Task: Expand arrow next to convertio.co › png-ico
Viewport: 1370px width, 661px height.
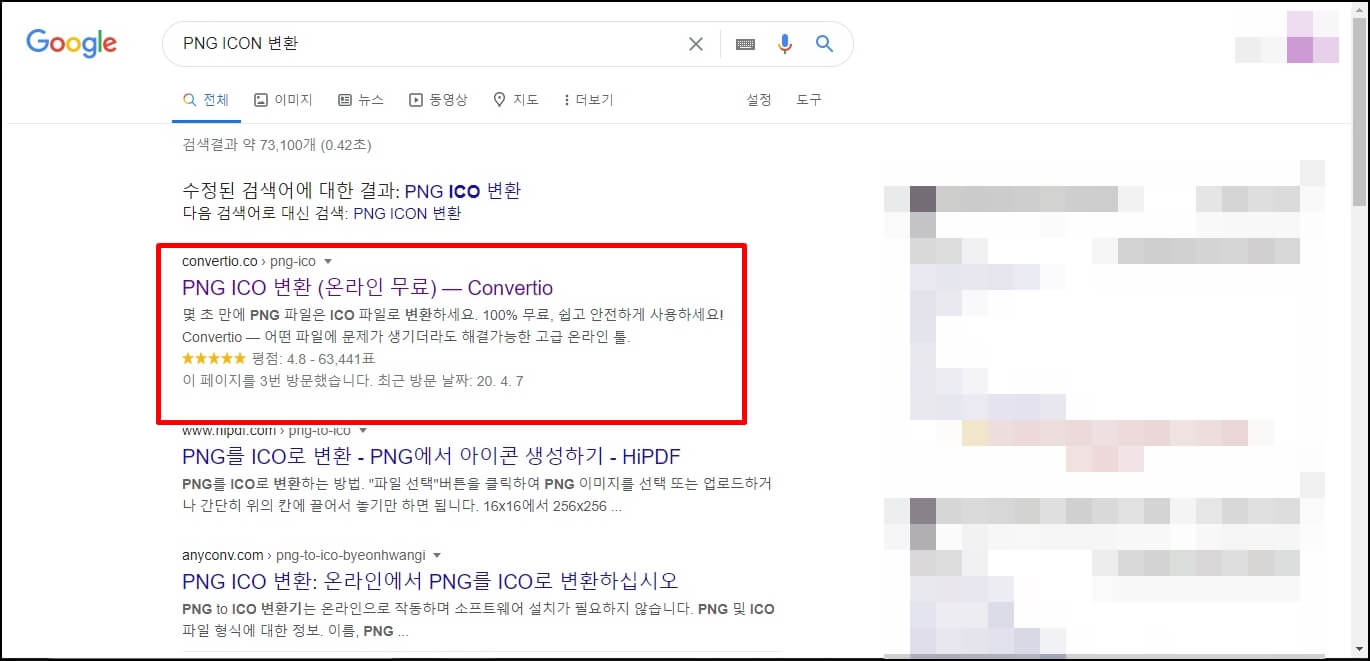Action: pyautogui.click(x=328, y=261)
